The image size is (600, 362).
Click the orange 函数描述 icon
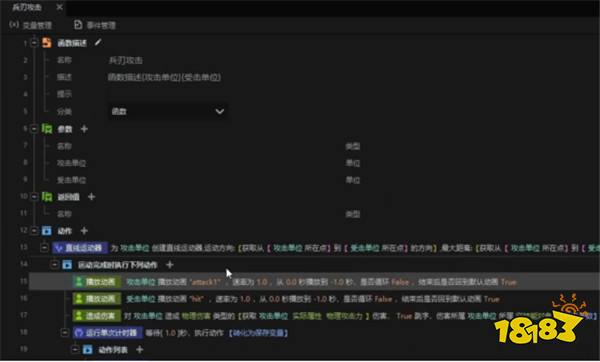pyautogui.click(x=47, y=42)
